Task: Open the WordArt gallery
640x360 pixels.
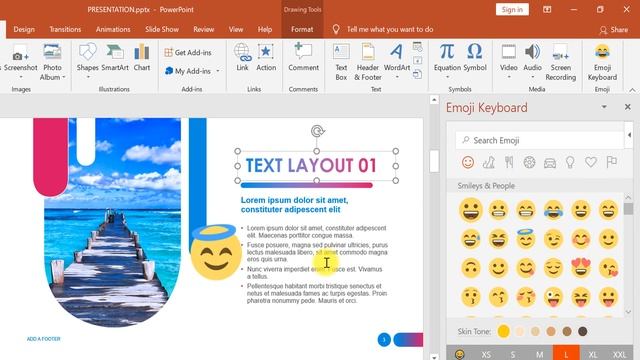Action: [397, 61]
